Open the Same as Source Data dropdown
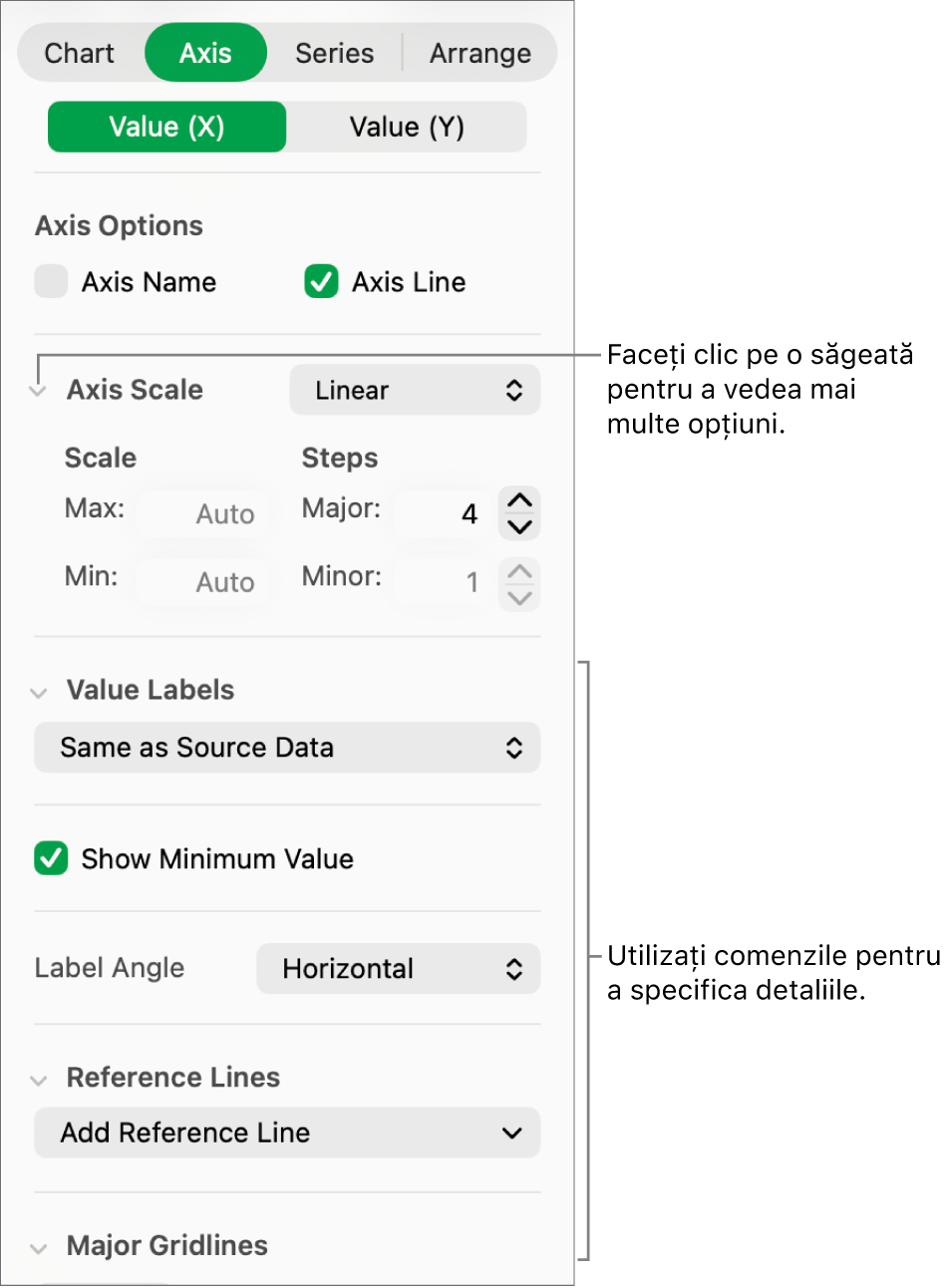Image resolution: width=950 pixels, height=1288 pixels. tap(287, 748)
